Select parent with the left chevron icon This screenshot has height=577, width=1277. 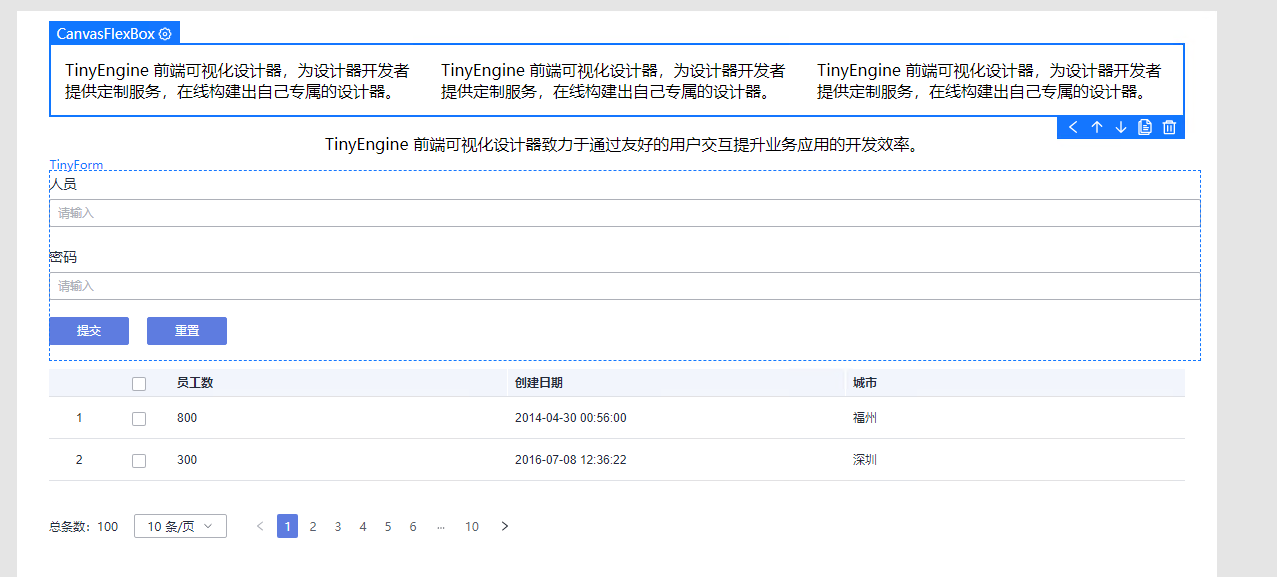[x=1073, y=127]
